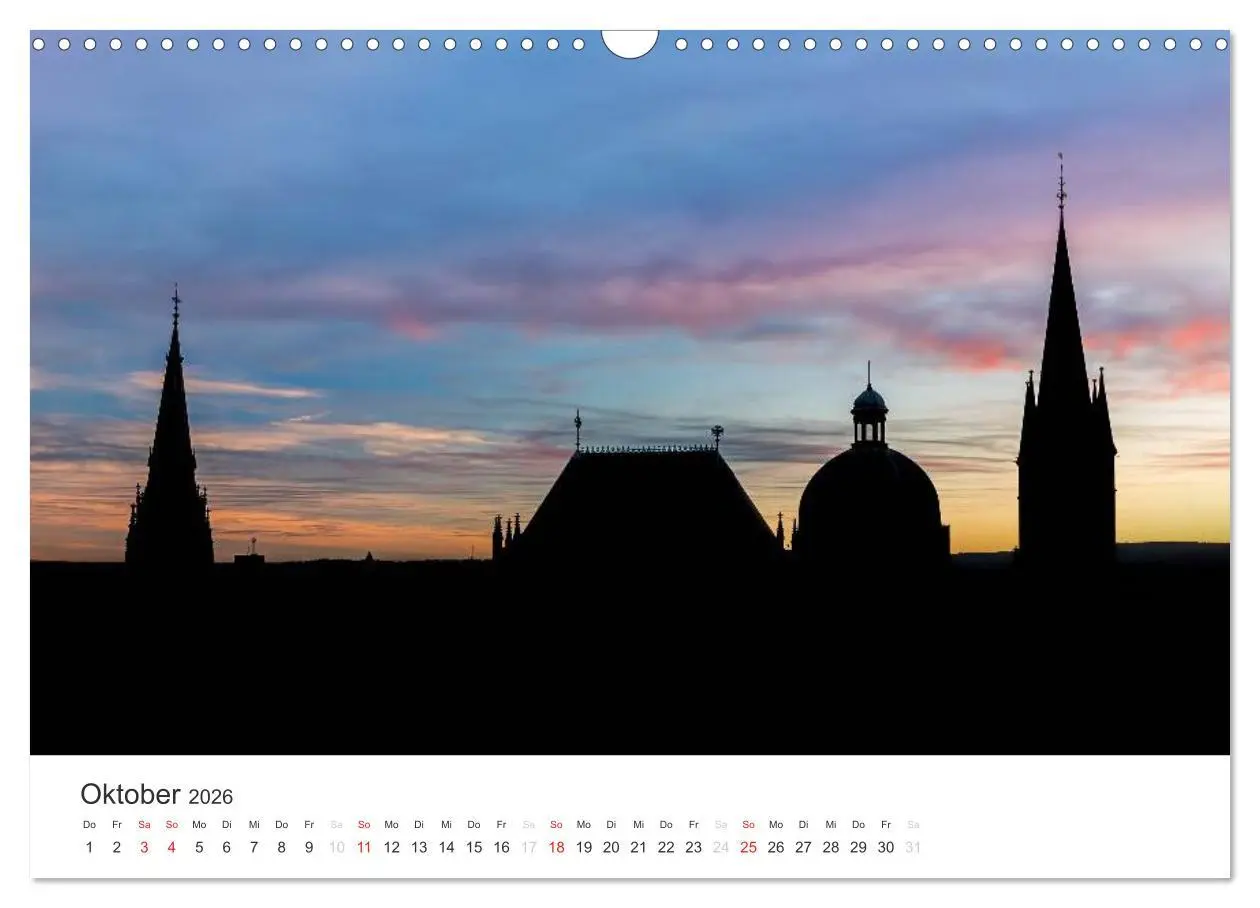Click the red date 18

(555, 846)
